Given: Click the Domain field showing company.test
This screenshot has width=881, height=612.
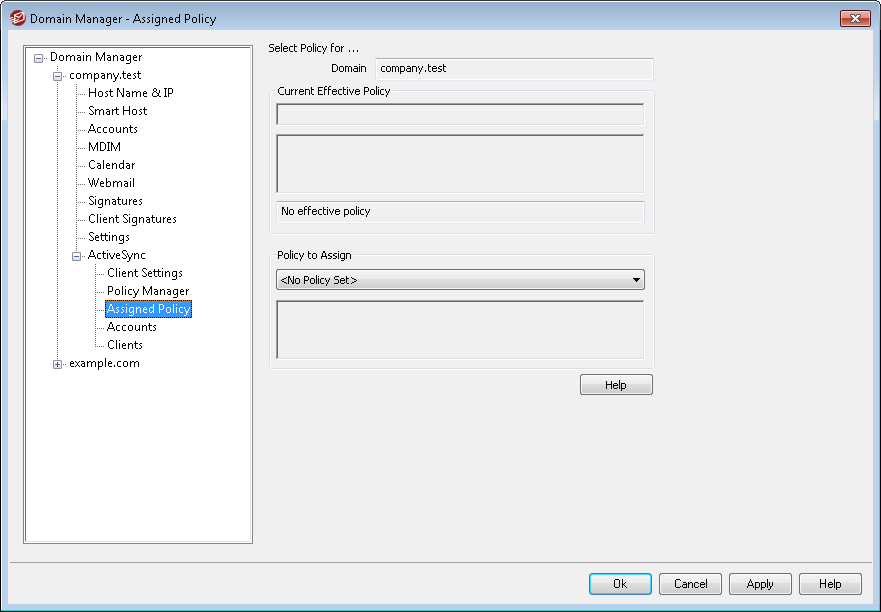Looking at the screenshot, I should click(x=514, y=69).
